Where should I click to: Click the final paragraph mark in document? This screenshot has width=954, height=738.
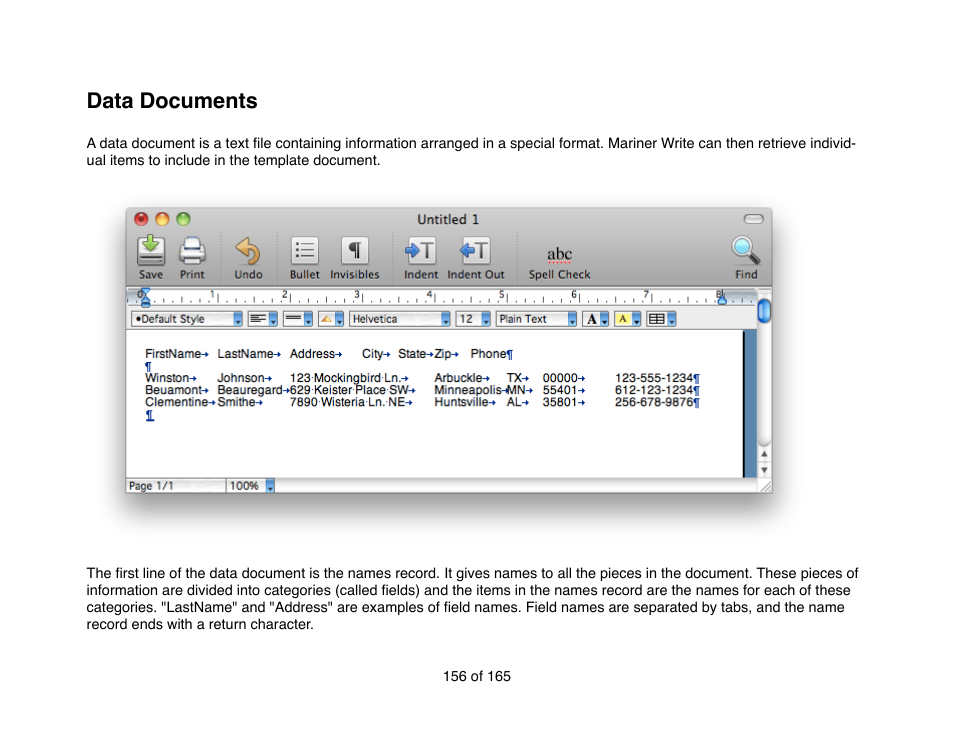coord(150,416)
